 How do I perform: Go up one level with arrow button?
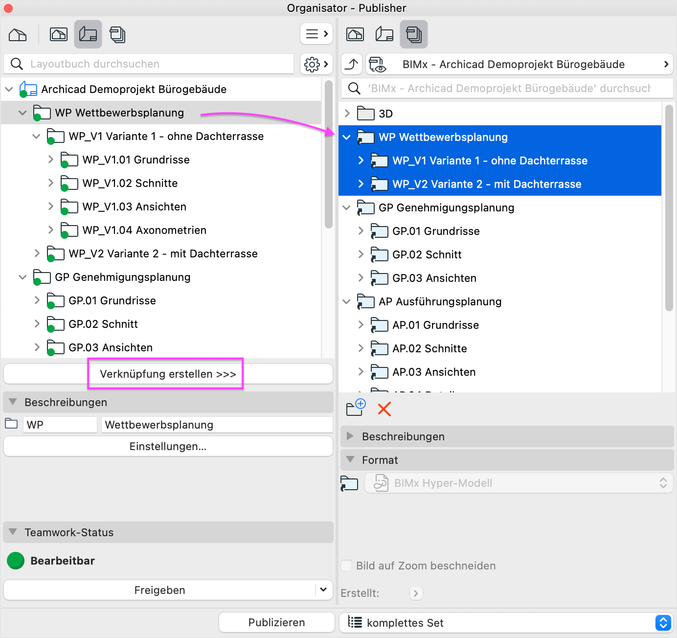(x=352, y=64)
